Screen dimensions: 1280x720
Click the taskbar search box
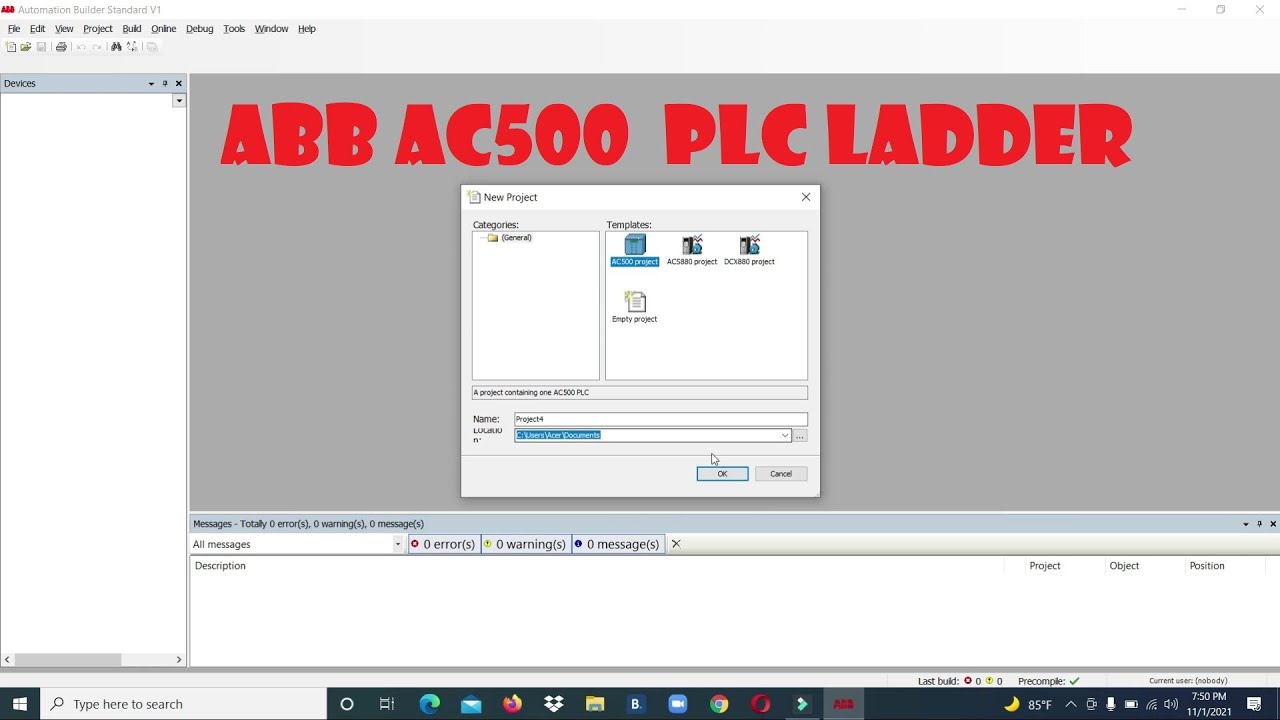183,704
